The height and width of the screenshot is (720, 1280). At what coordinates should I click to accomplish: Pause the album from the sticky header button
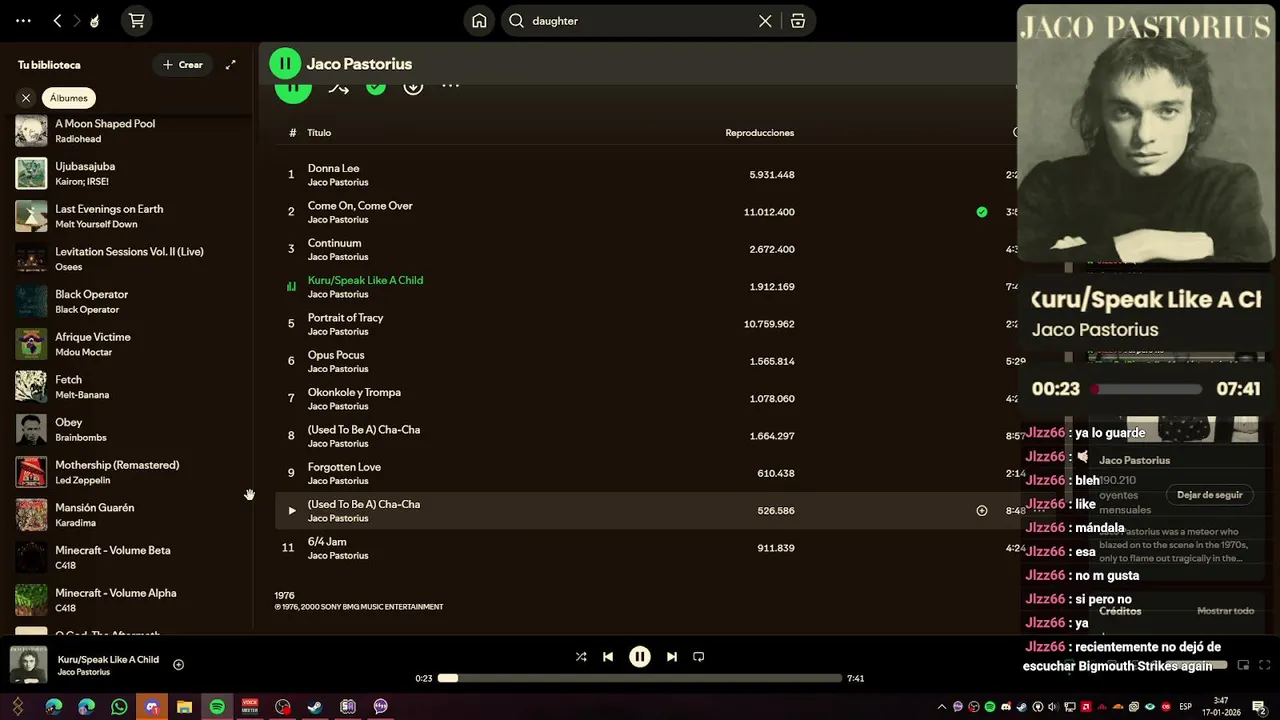point(285,64)
